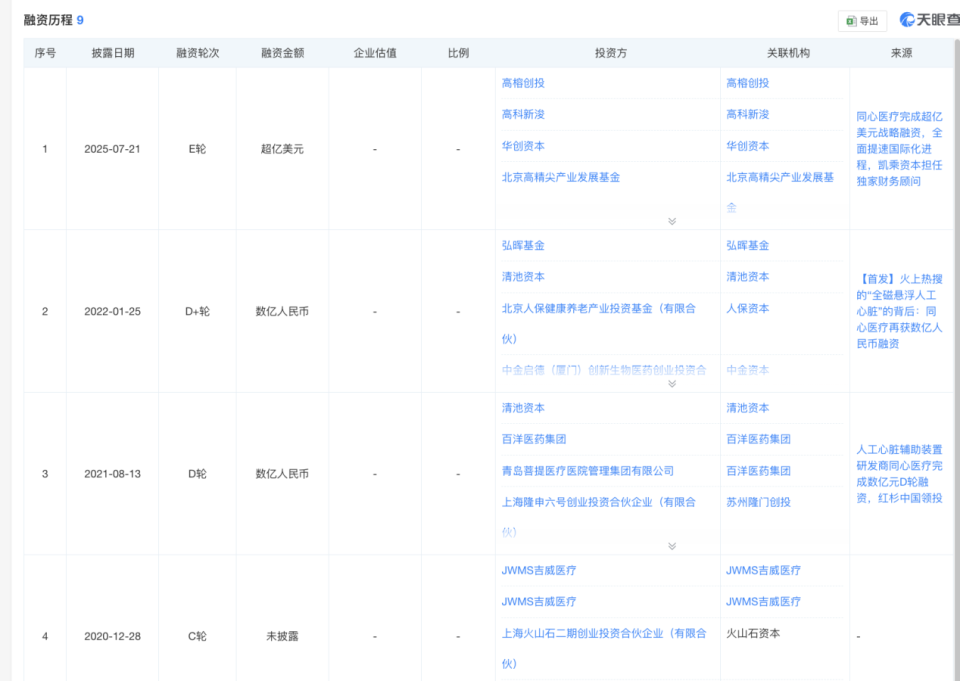Open 高榕创投 in the 关联机构 column

pyautogui.click(x=748, y=83)
